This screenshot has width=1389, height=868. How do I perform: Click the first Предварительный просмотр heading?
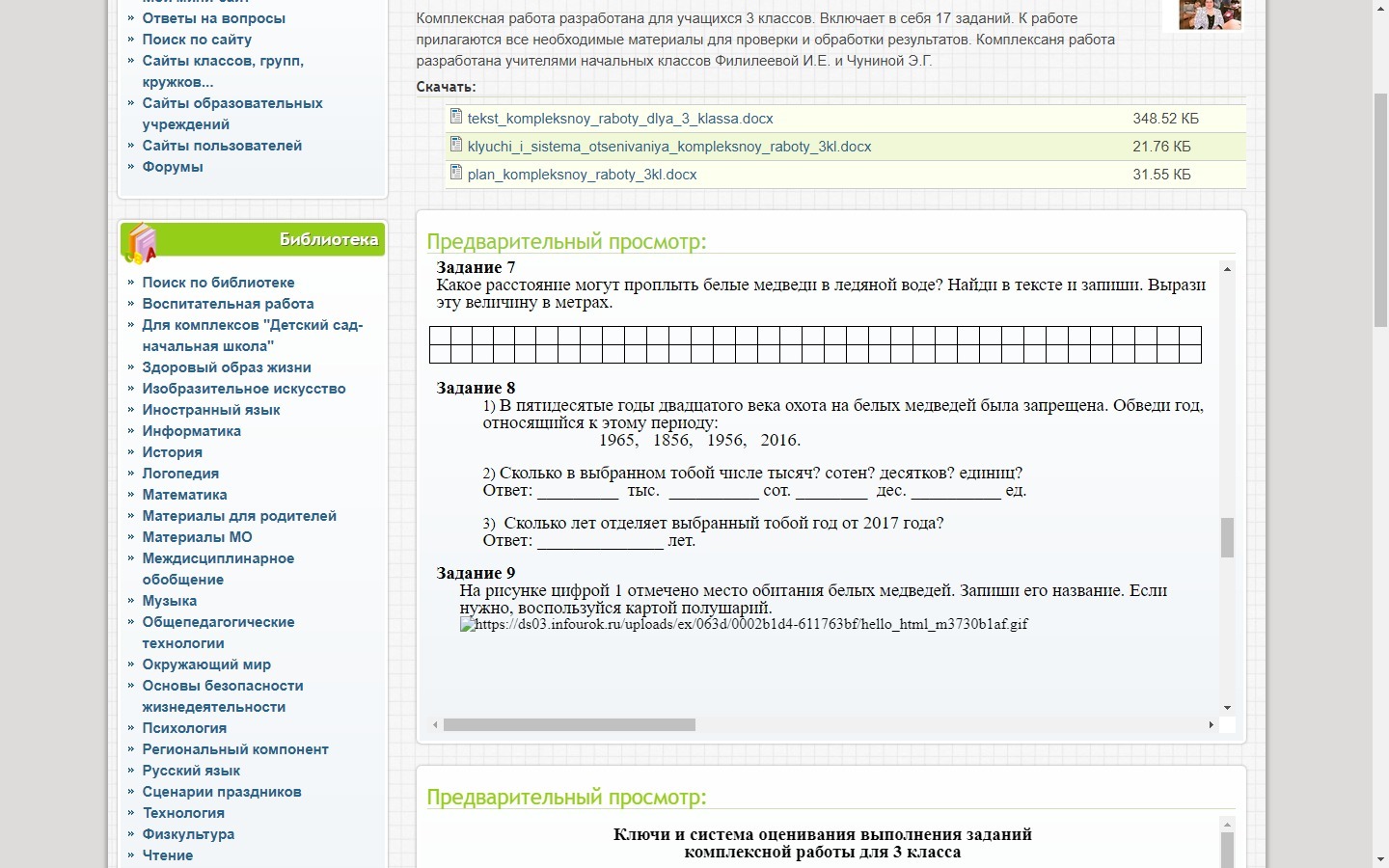[x=566, y=241]
